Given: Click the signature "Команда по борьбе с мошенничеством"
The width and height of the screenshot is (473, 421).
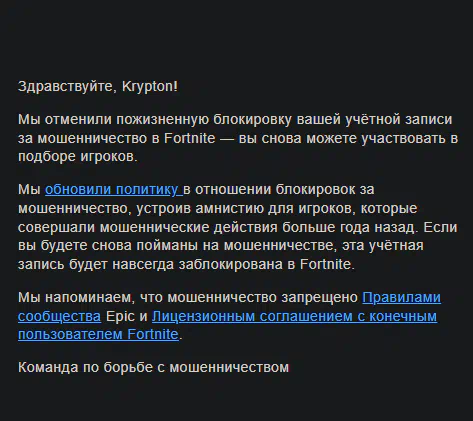Looking at the screenshot, I should 153,367.
